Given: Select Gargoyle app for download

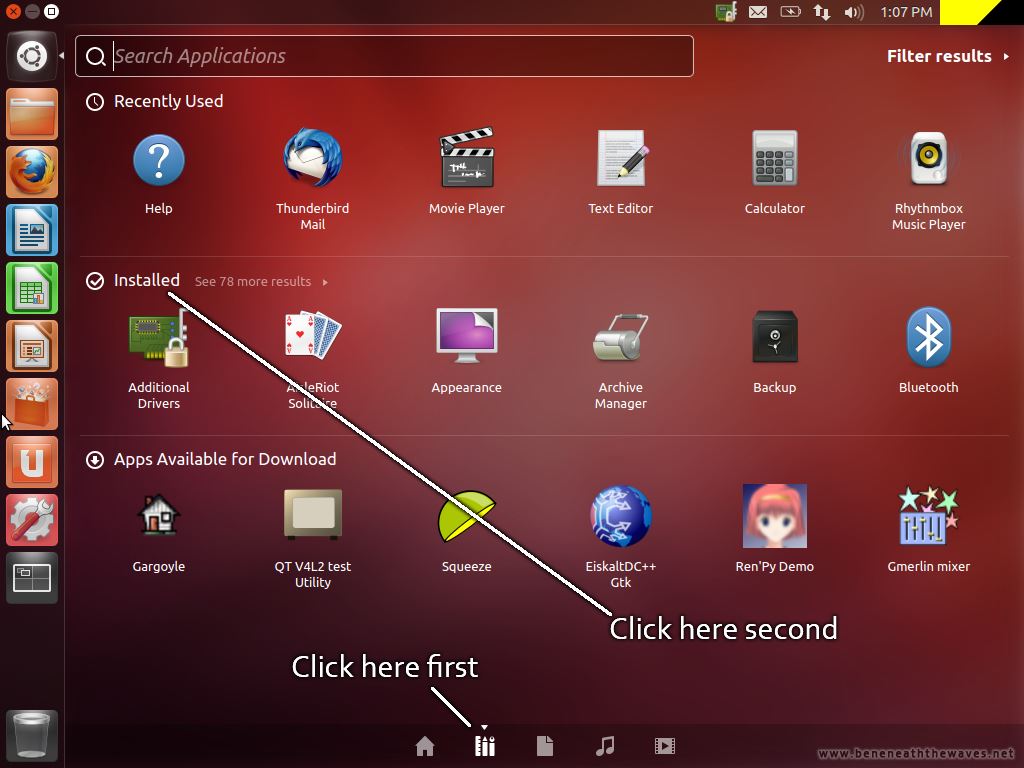Looking at the screenshot, I should tap(159, 515).
